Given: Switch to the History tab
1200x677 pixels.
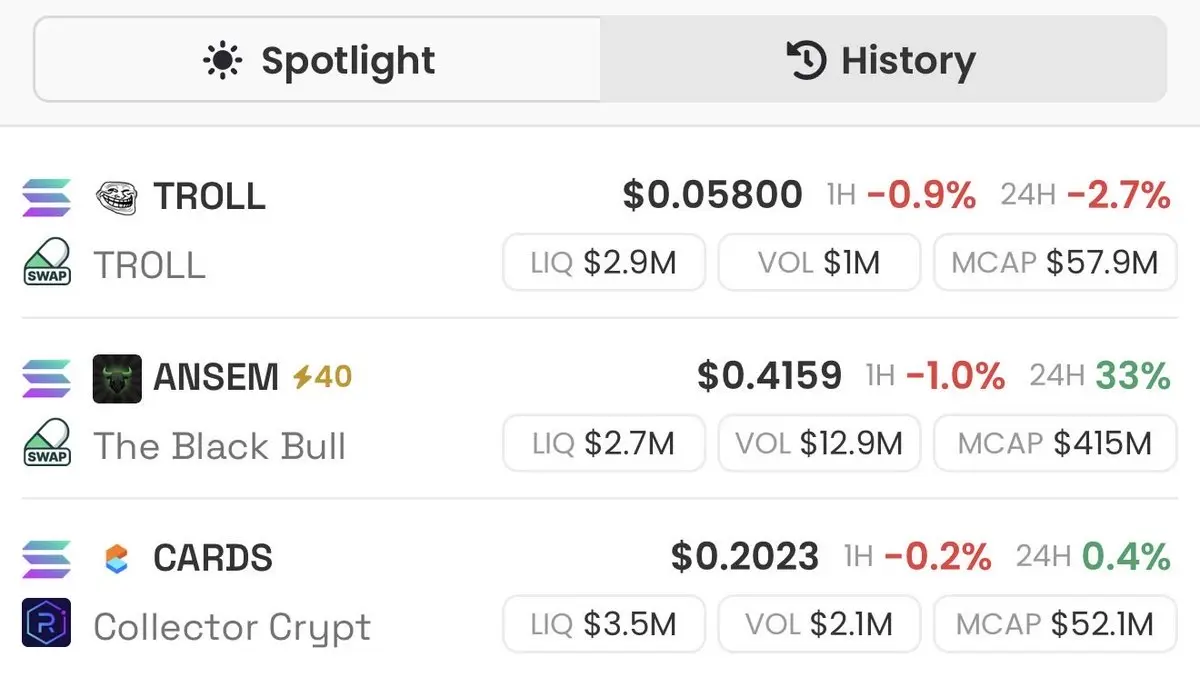Looking at the screenshot, I should pos(881,61).
